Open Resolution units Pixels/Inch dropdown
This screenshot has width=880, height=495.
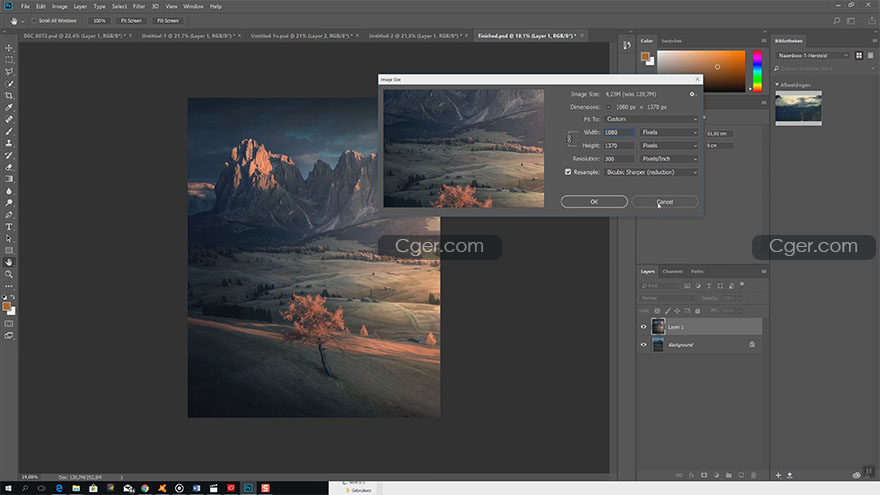click(669, 159)
